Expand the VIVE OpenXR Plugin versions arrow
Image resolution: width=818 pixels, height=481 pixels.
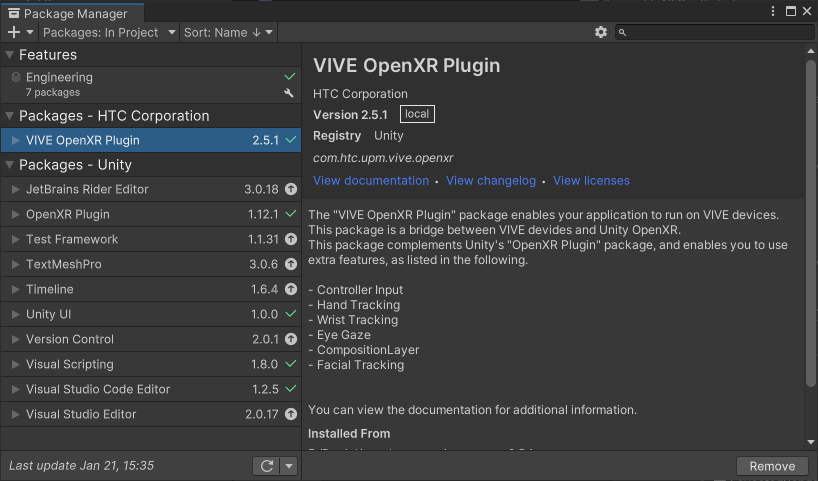click(x=15, y=140)
